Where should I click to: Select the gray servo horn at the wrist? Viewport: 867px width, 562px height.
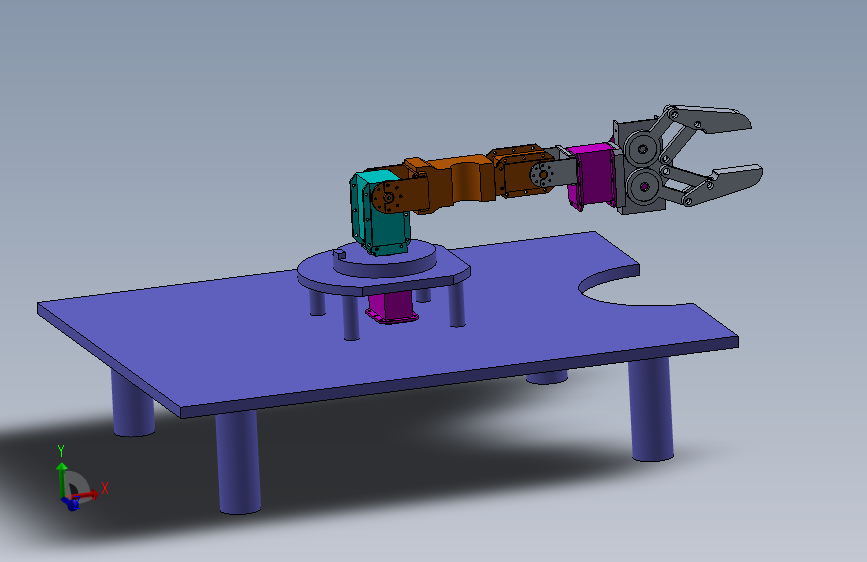pyautogui.click(x=544, y=175)
